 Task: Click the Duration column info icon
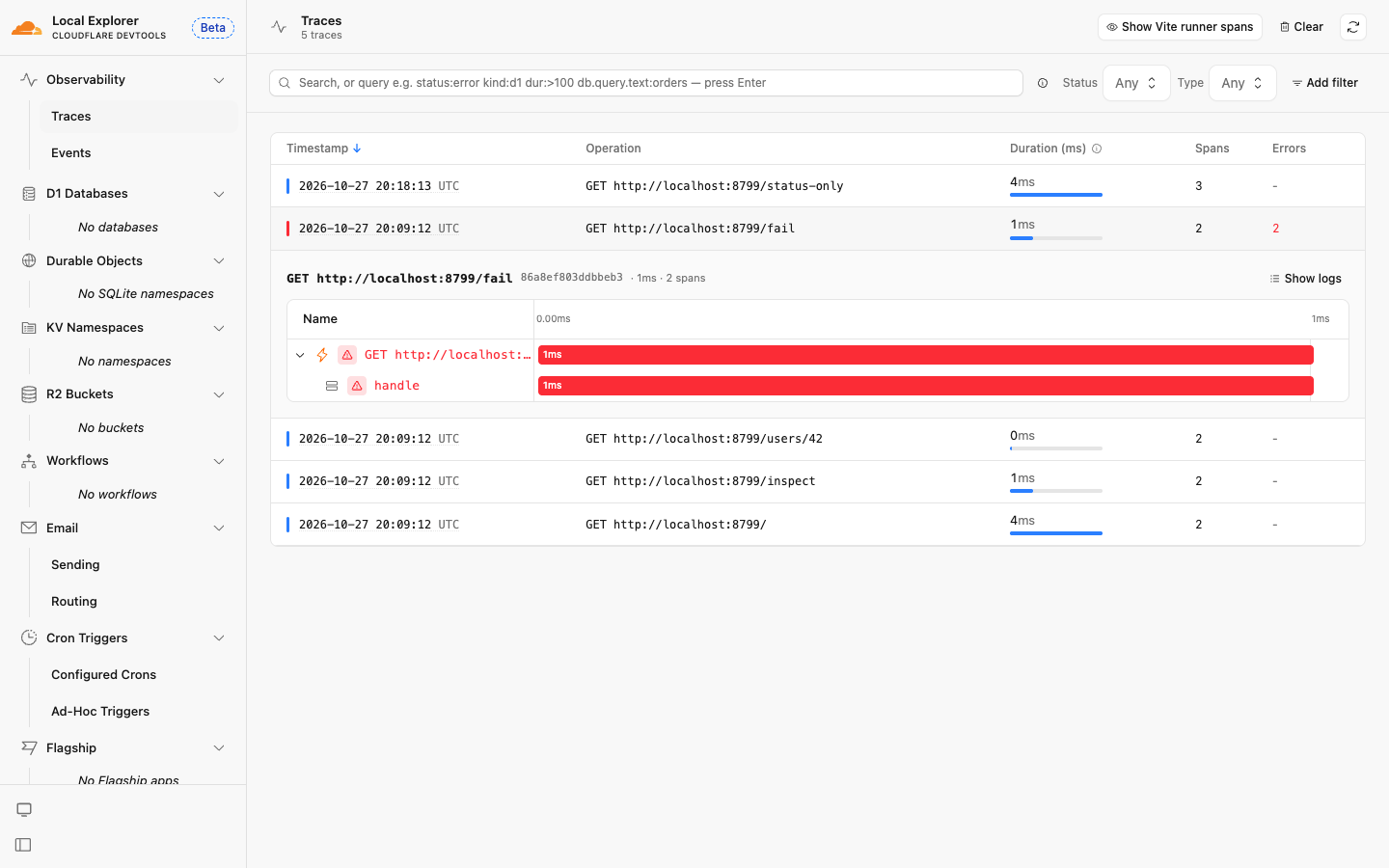1097,149
